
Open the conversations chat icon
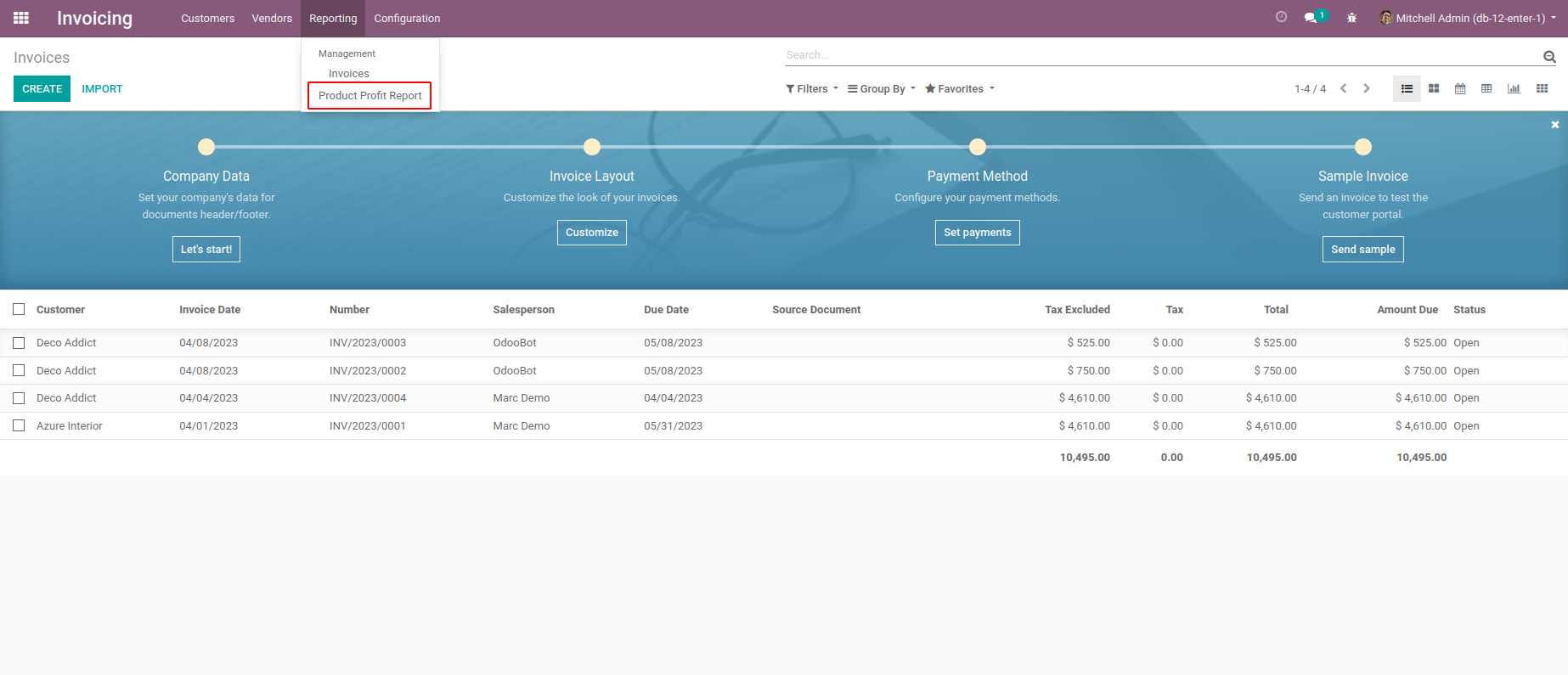click(x=1311, y=18)
